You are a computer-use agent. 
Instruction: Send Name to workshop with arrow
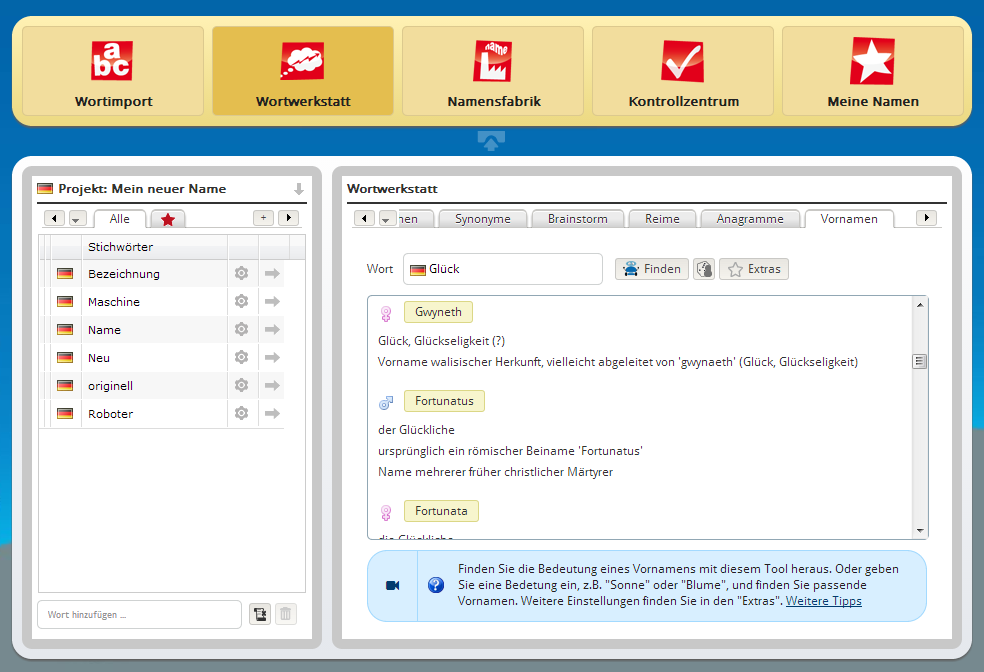pyautogui.click(x=272, y=329)
